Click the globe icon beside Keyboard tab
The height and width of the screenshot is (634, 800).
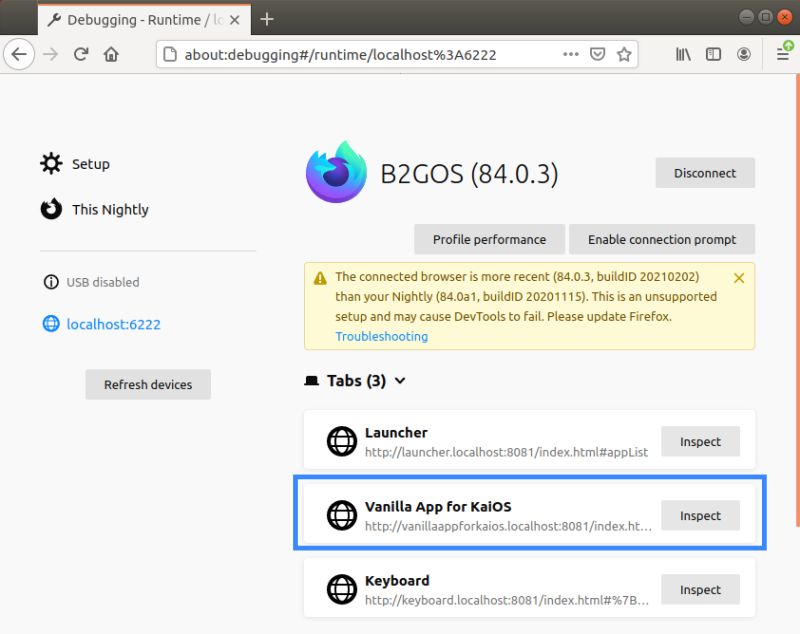click(x=342, y=589)
